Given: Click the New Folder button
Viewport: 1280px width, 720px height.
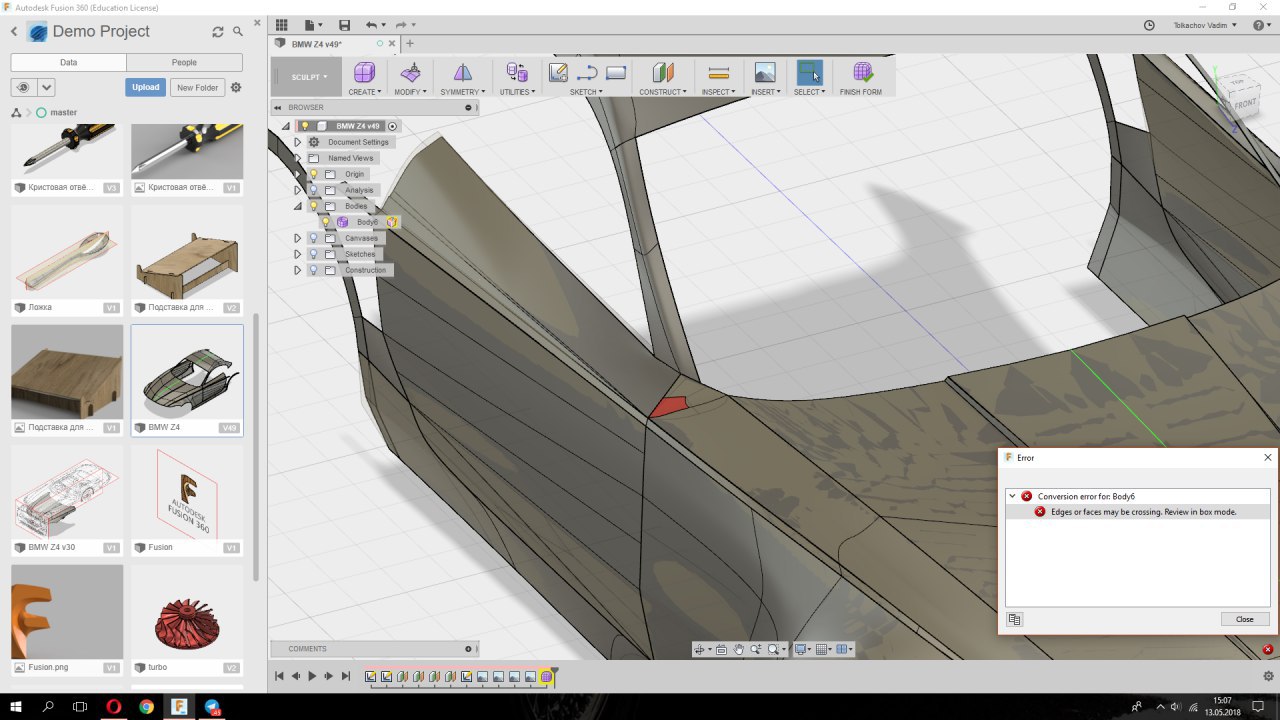Looking at the screenshot, I should click(x=198, y=88).
